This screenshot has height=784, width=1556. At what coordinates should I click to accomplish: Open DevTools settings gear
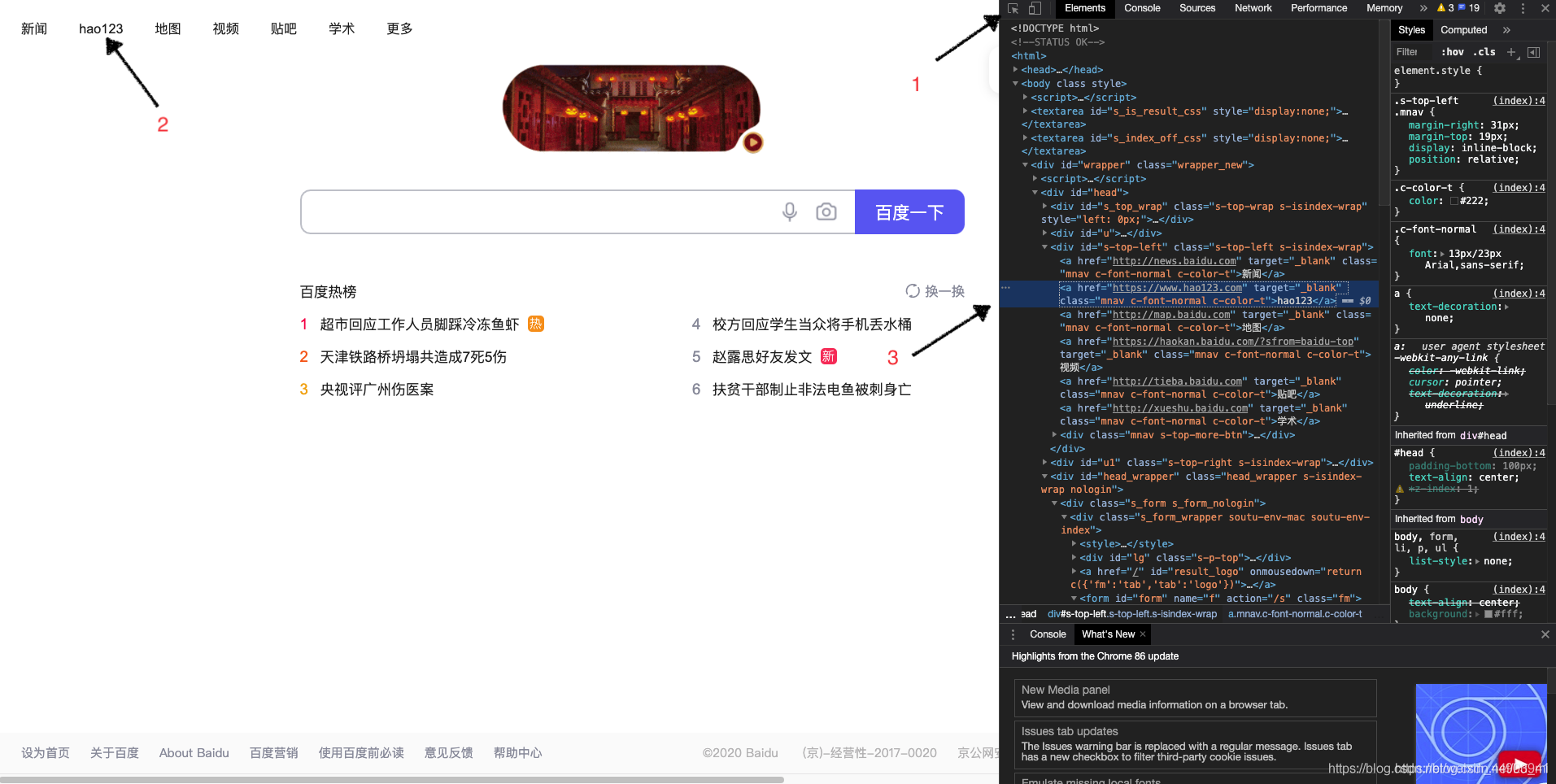[x=1500, y=8]
